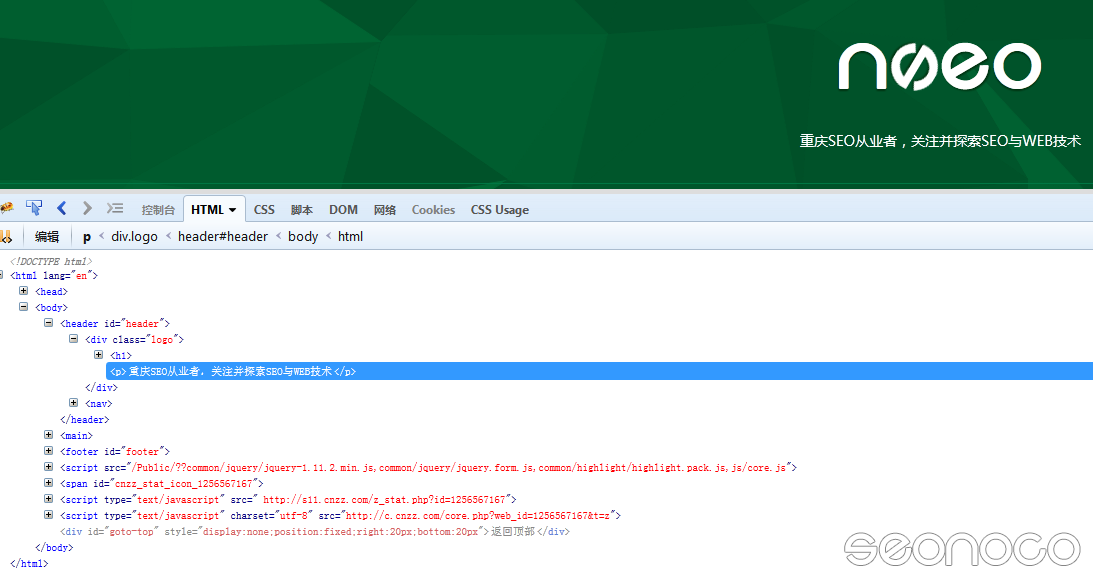Screen dimensions: 1093x581
Task: Expand the nav element node
Action: [x=74, y=403]
